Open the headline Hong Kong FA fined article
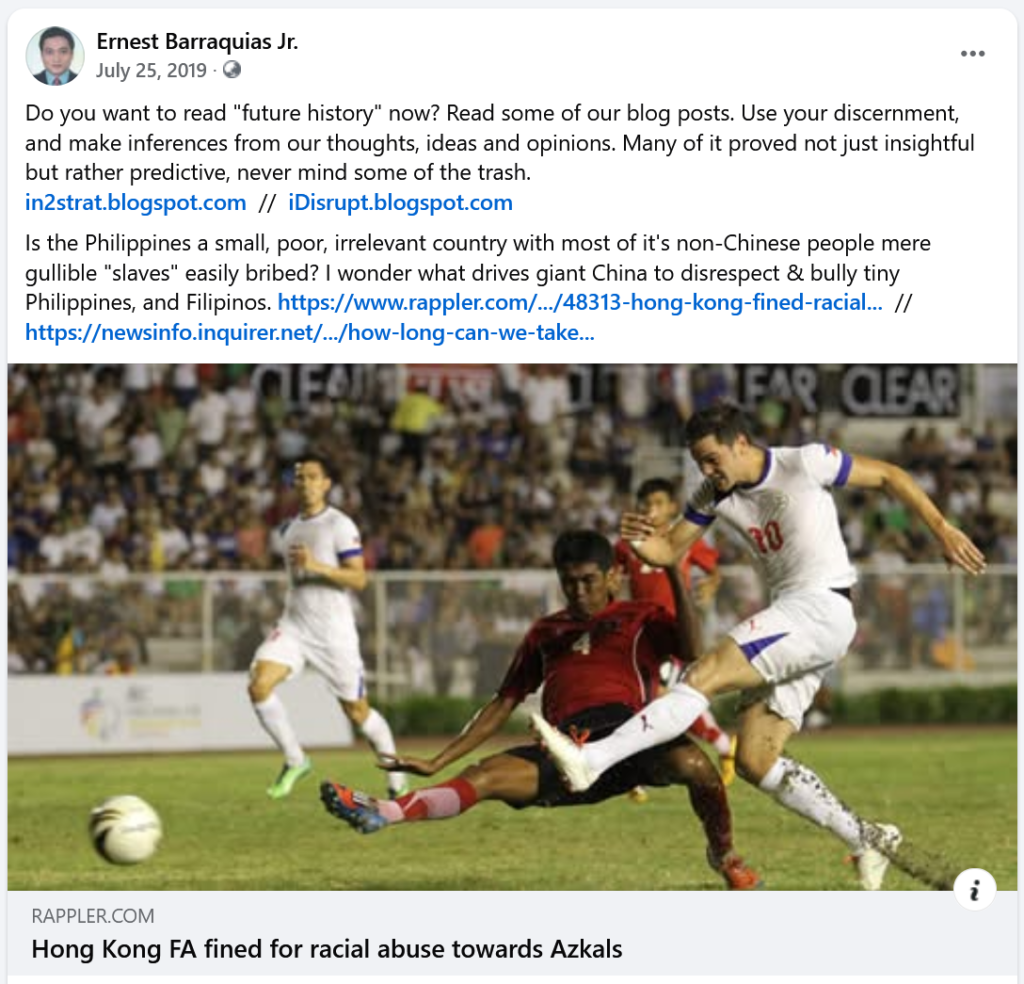Screen dimensions: 1024x984 [327, 949]
